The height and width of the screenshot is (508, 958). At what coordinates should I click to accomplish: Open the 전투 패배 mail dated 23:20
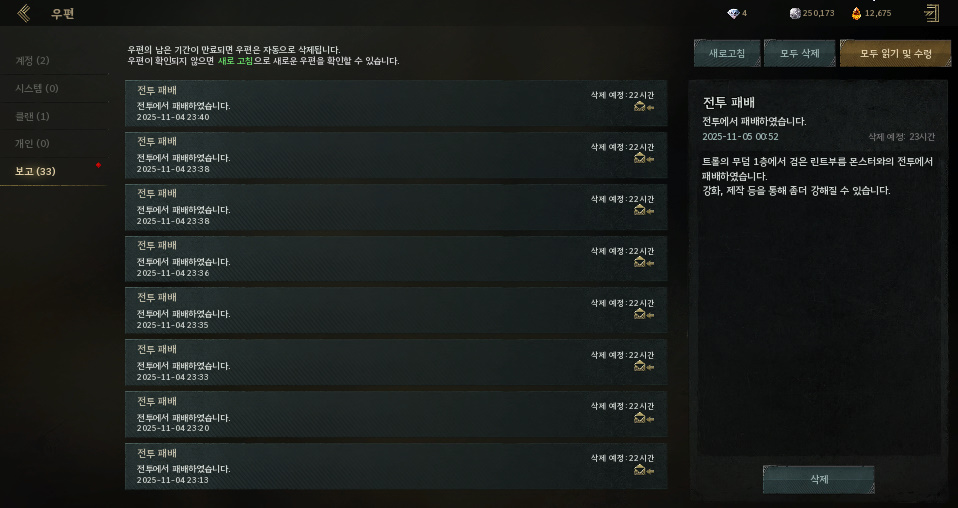396,414
